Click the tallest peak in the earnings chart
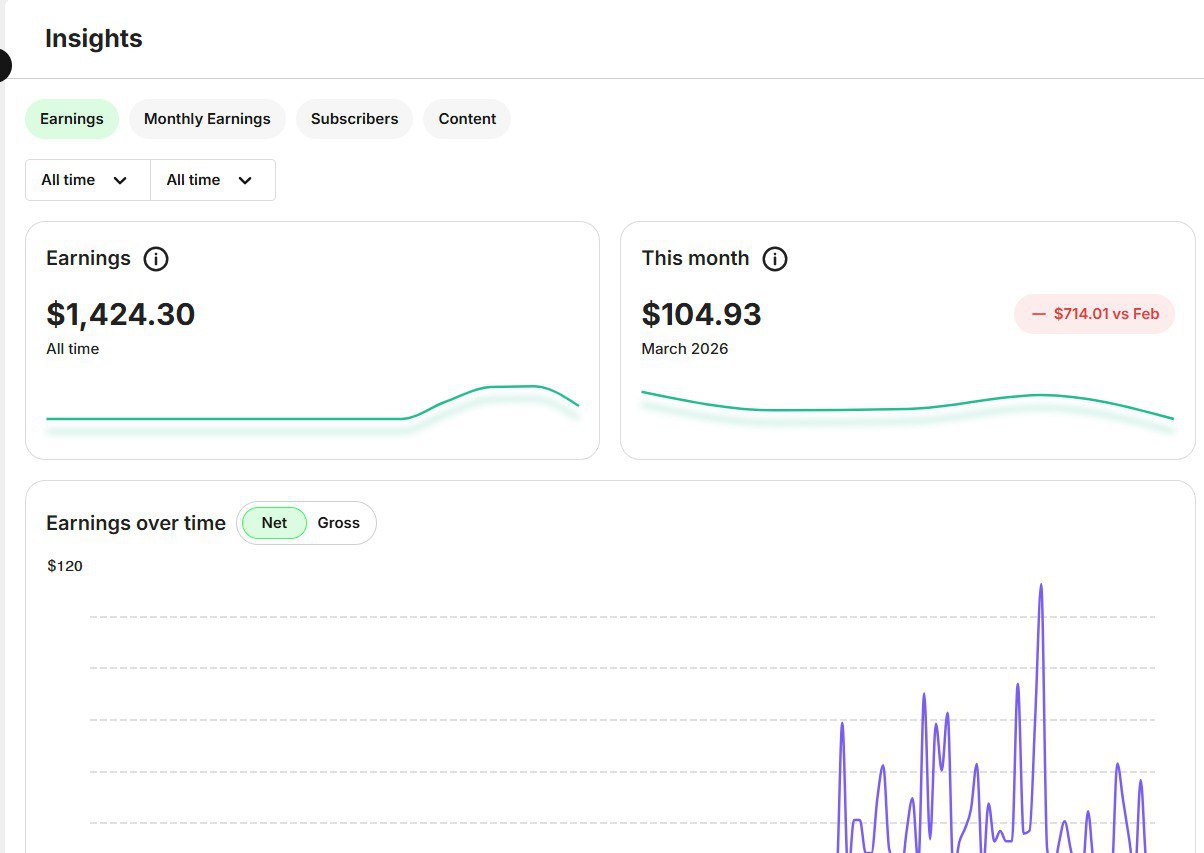The height and width of the screenshot is (853, 1204). click(1041, 586)
